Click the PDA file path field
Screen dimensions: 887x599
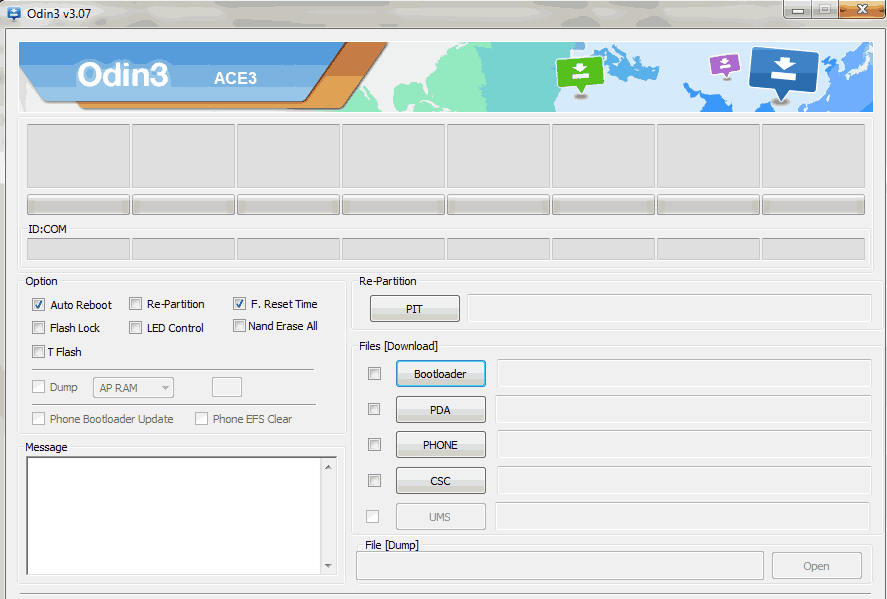click(x=683, y=409)
